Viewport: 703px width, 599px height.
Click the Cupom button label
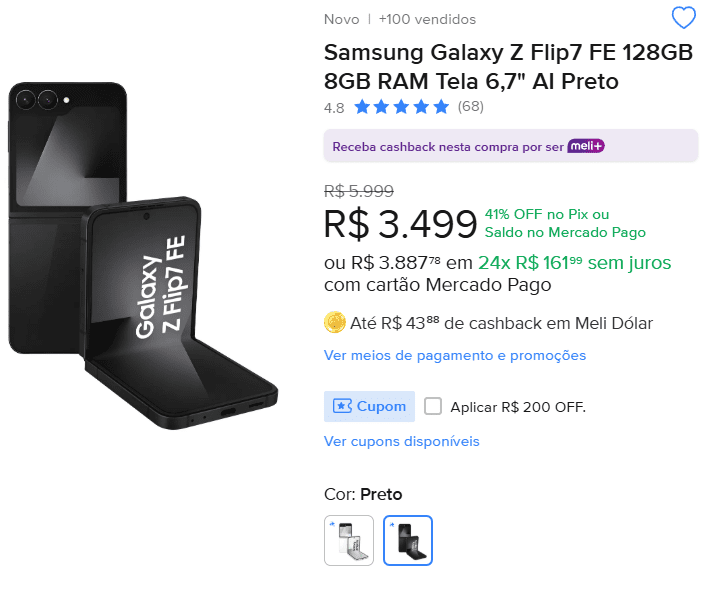pyautogui.click(x=381, y=406)
